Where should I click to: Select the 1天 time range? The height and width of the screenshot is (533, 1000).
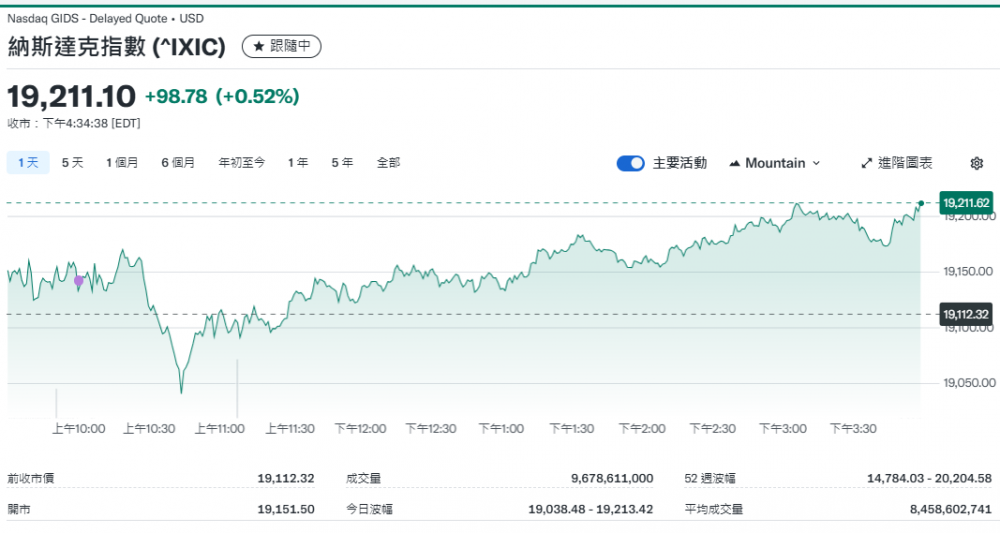click(28, 163)
